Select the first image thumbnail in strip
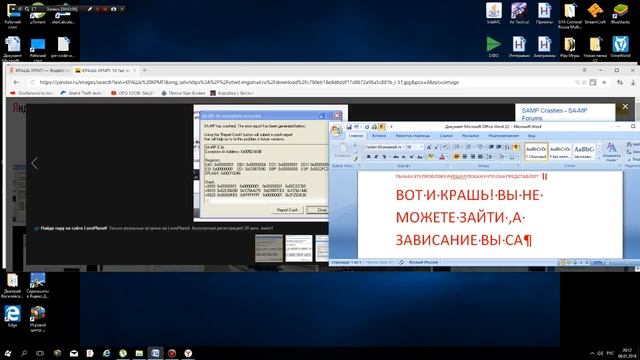Viewport: 640px width, 360px height. (x=269, y=248)
